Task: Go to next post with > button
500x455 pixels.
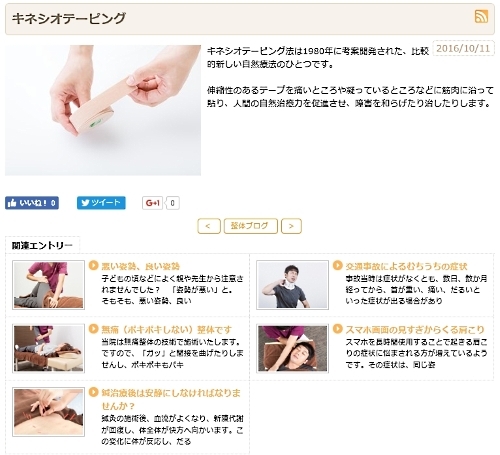Action: point(291,226)
